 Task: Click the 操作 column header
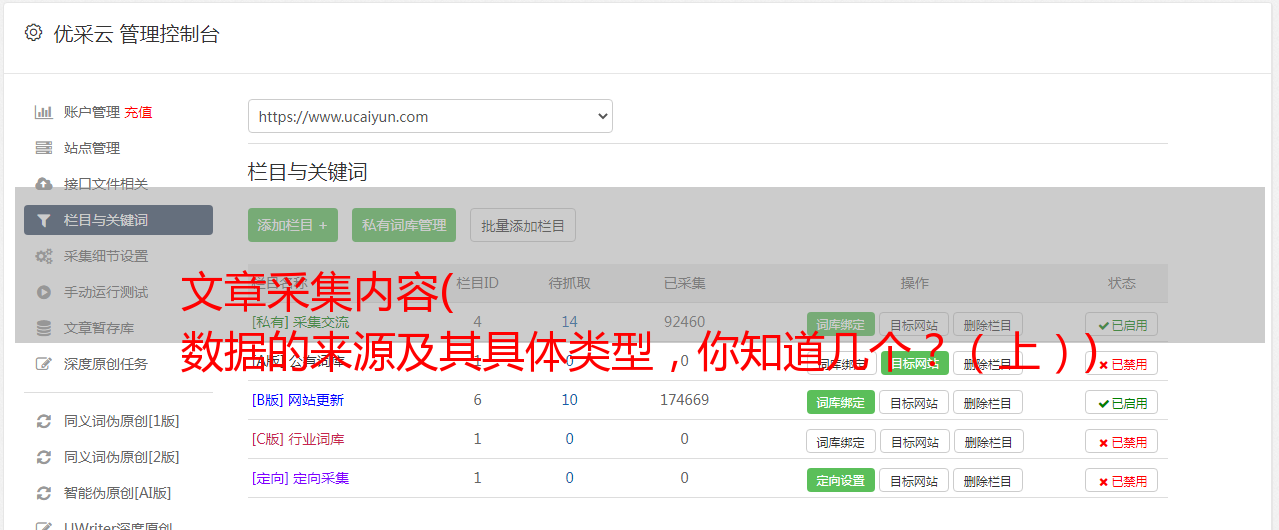click(x=914, y=283)
